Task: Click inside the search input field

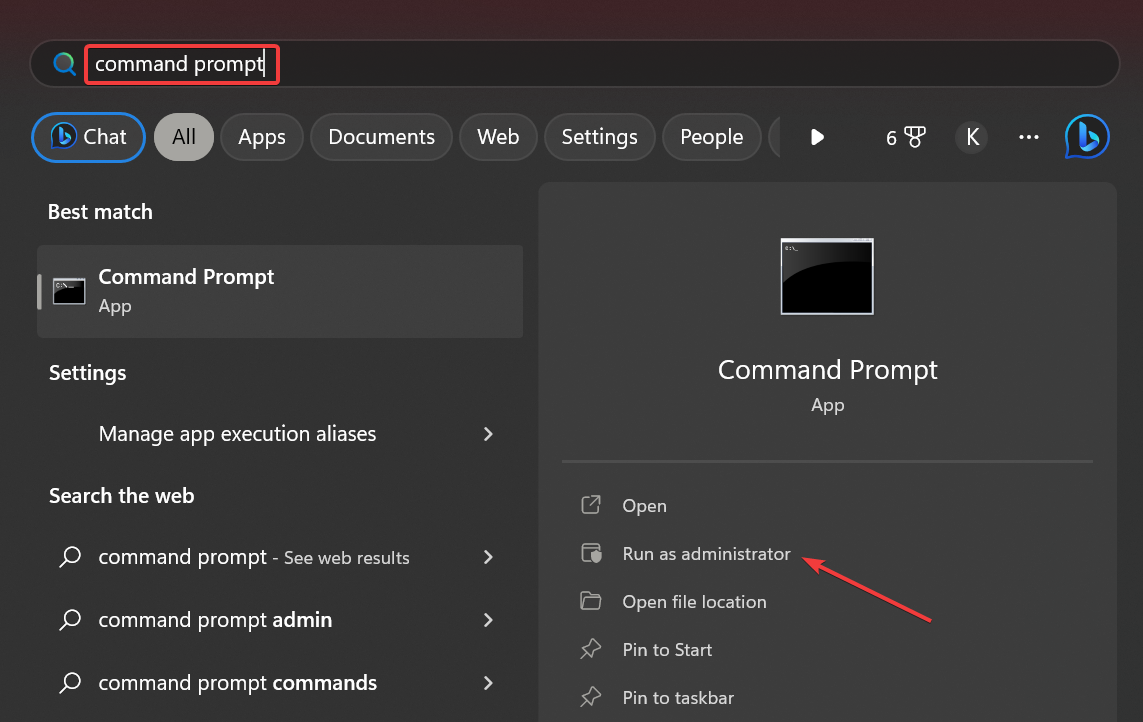Action: click(x=181, y=63)
